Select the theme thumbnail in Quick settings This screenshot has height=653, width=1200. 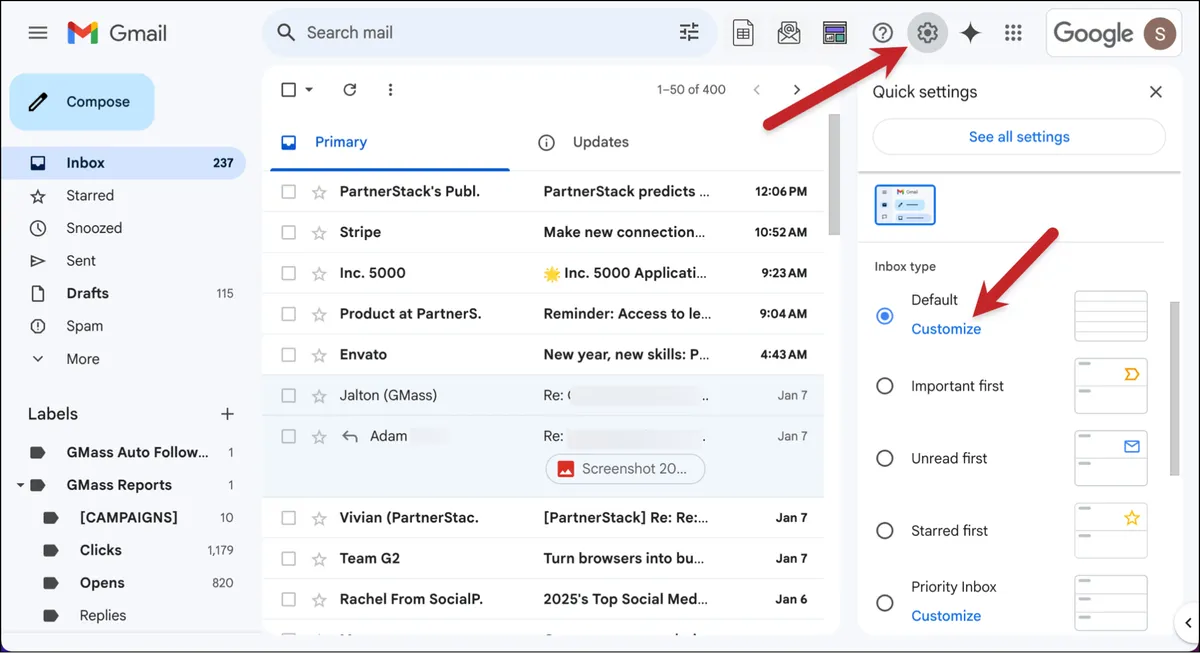(x=905, y=205)
